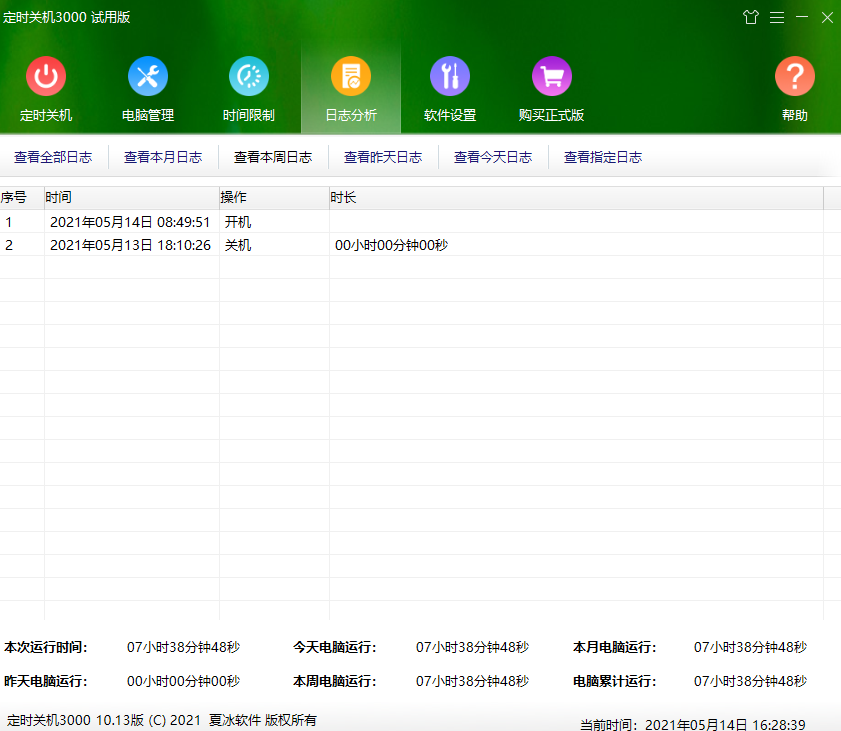
Task: Click the 时间 column header
Action: tap(131, 198)
